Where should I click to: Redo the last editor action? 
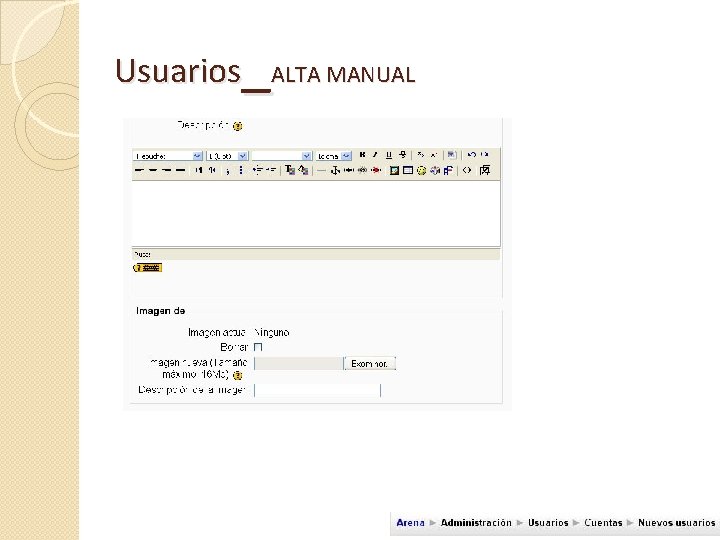click(485, 155)
